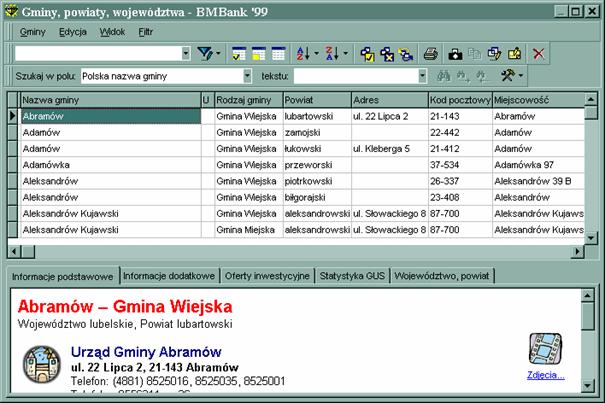The width and height of the screenshot is (605, 403).
Task: Click the 'U' column header
Action: click(208, 100)
